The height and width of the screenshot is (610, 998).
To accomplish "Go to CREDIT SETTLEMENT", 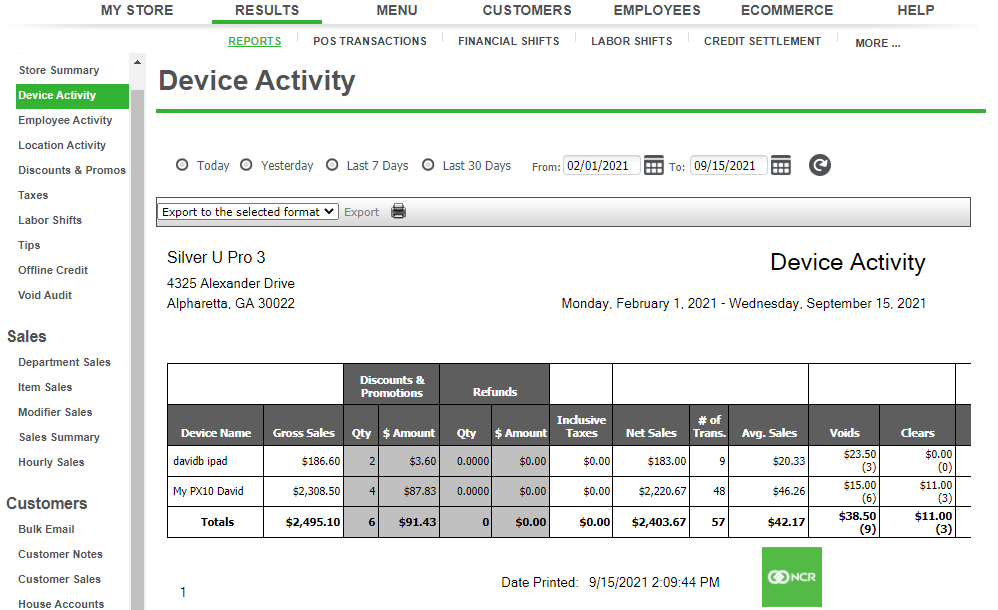I will click(x=762, y=41).
